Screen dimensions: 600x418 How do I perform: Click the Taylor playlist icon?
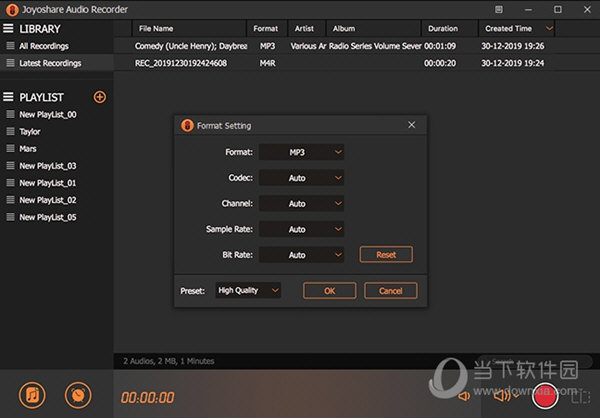pyautogui.click(x=11, y=131)
